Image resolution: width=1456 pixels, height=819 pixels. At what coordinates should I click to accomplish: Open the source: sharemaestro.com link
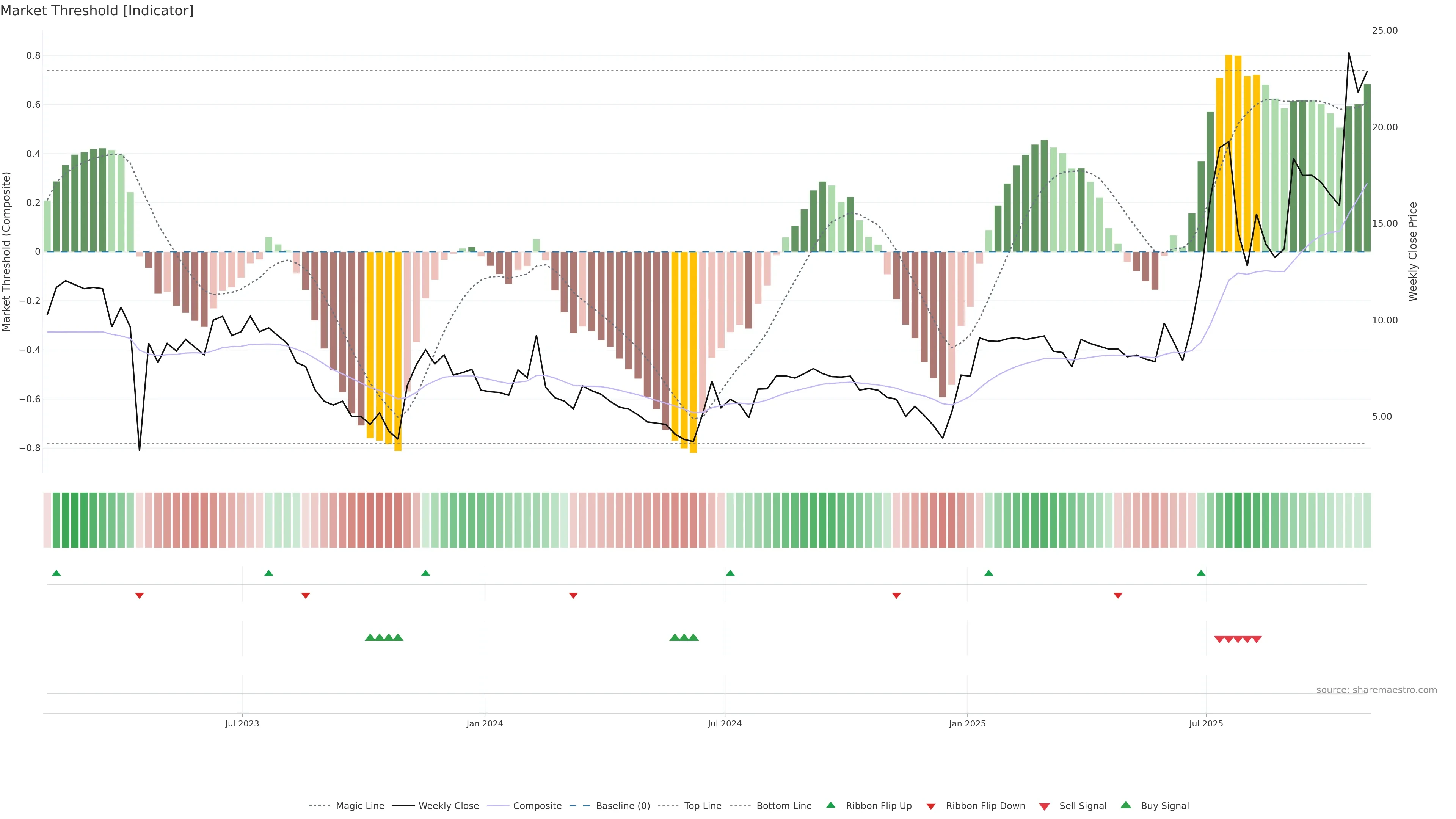click(1376, 690)
